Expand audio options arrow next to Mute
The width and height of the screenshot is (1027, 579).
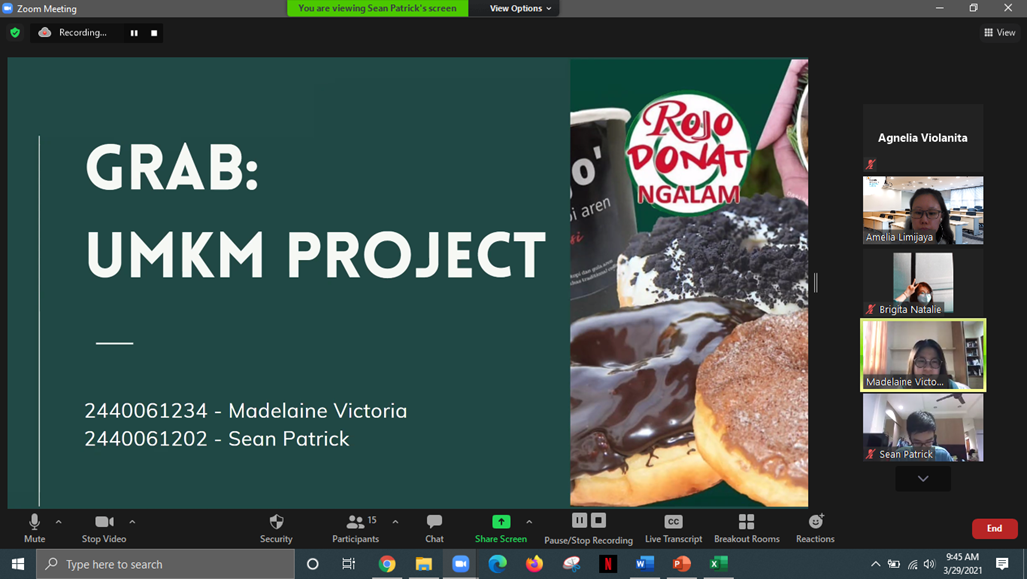[59, 521]
